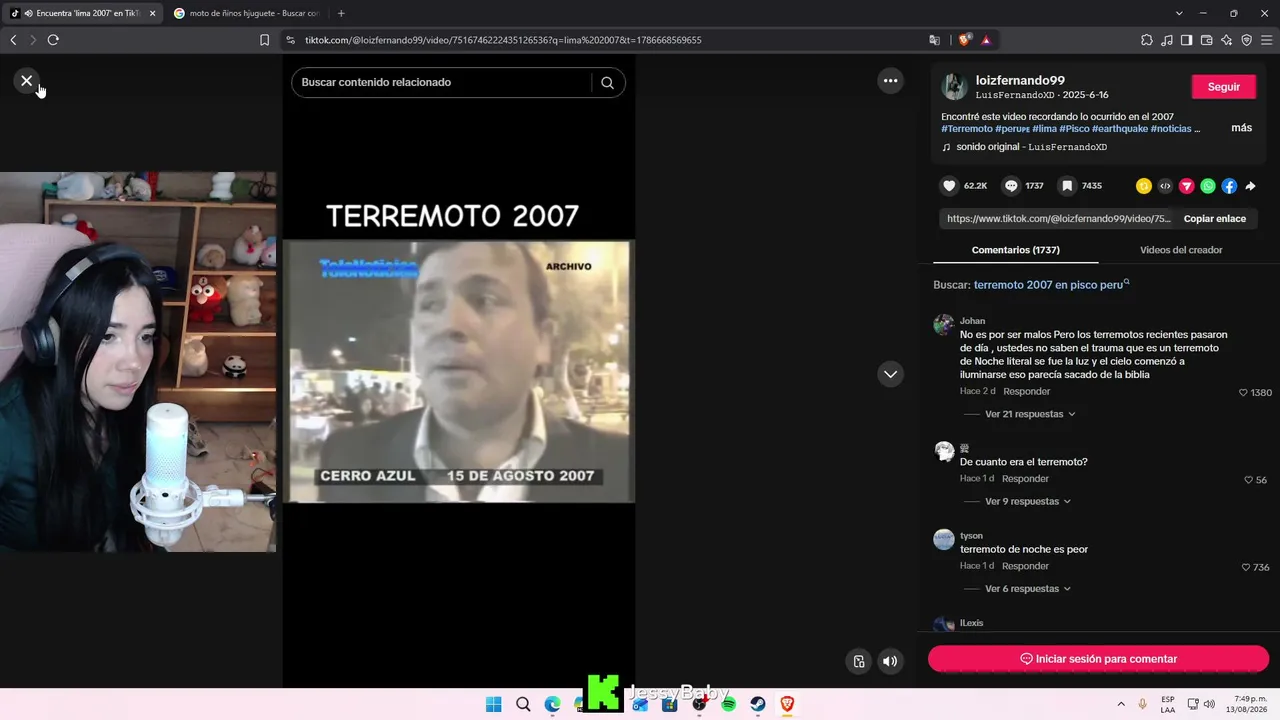Mute the video sound
The height and width of the screenshot is (720, 1280).
(889, 661)
